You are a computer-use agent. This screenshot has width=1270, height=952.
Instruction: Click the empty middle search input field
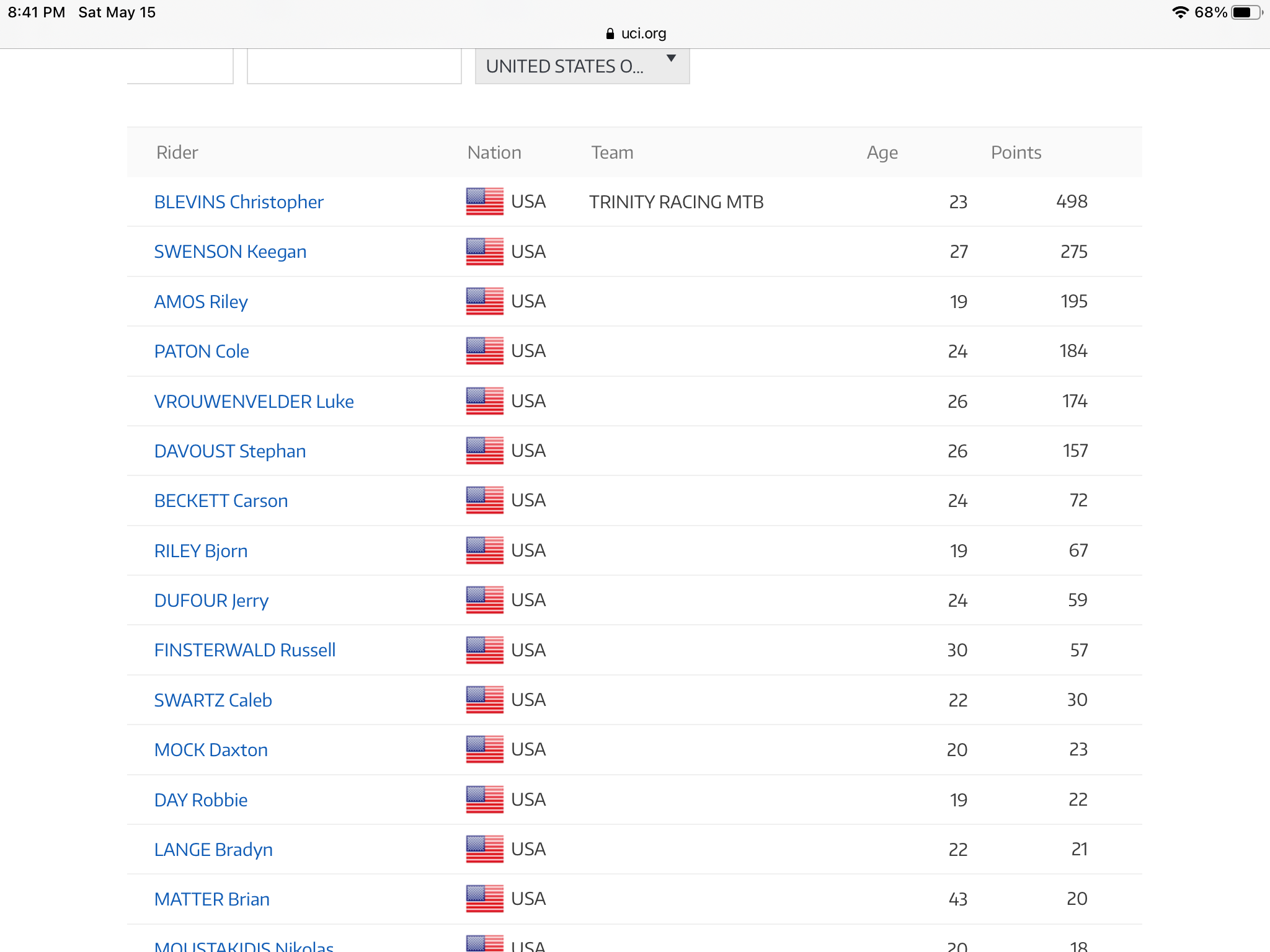tap(354, 66)
